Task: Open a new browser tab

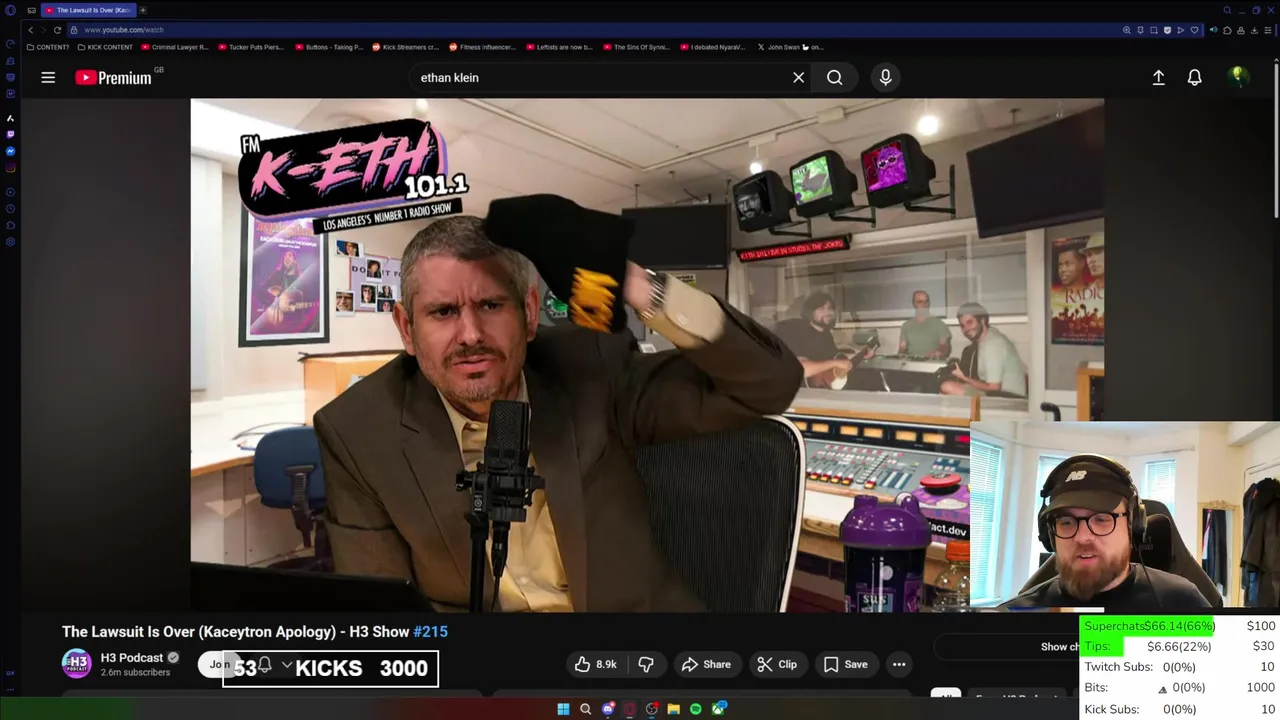Action: click(143, 10)
